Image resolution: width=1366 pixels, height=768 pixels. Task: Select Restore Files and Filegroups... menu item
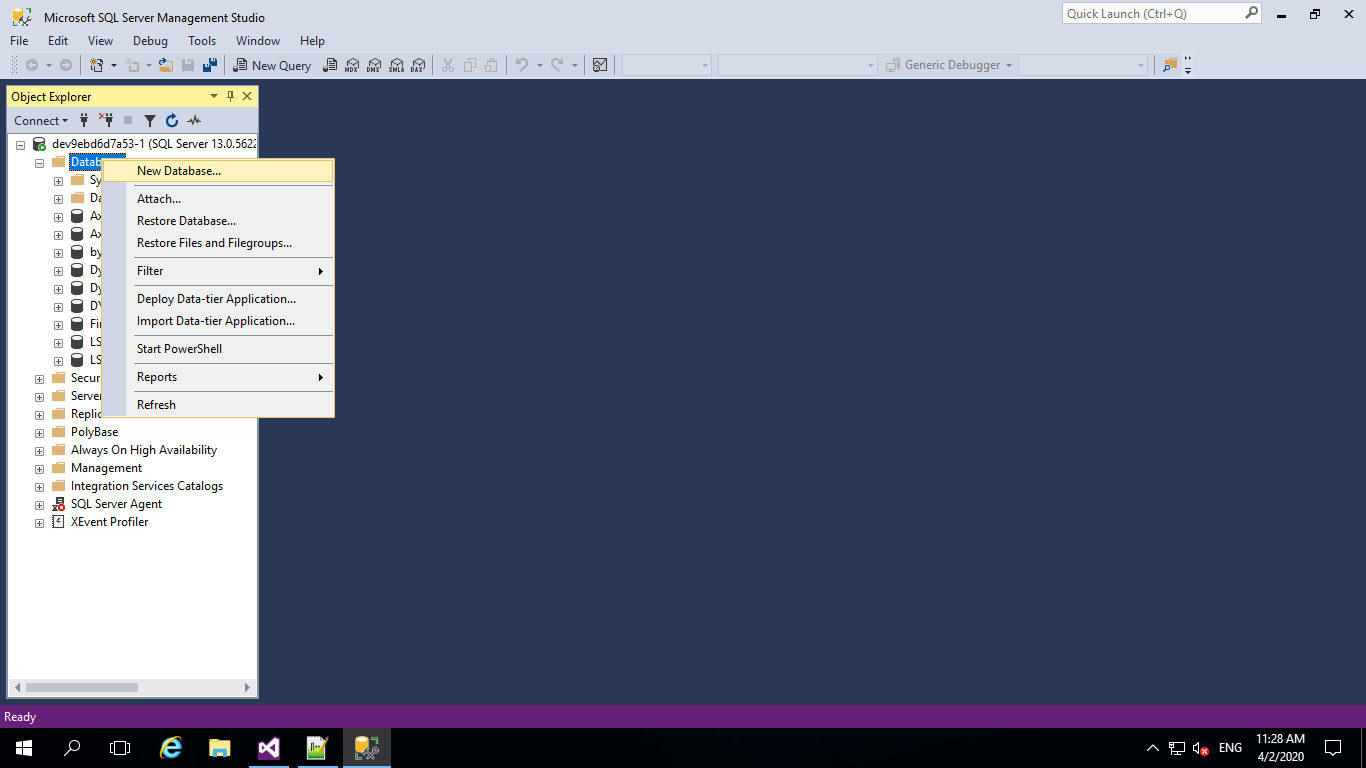coord(218,243)
